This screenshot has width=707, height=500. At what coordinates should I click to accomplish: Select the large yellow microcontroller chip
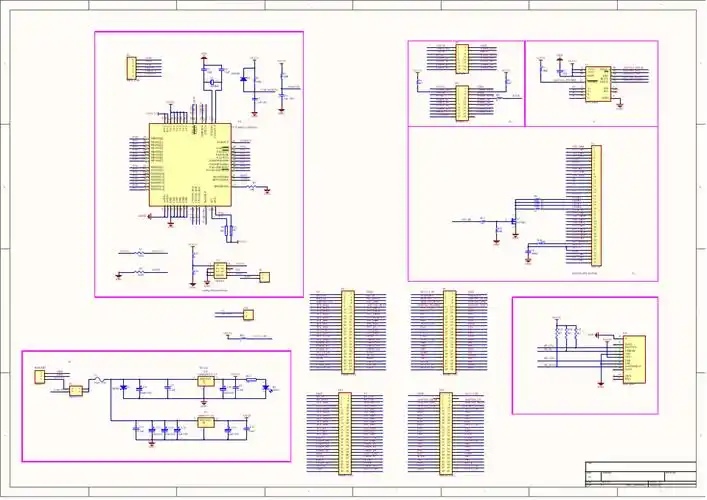[x=190, y=166]
